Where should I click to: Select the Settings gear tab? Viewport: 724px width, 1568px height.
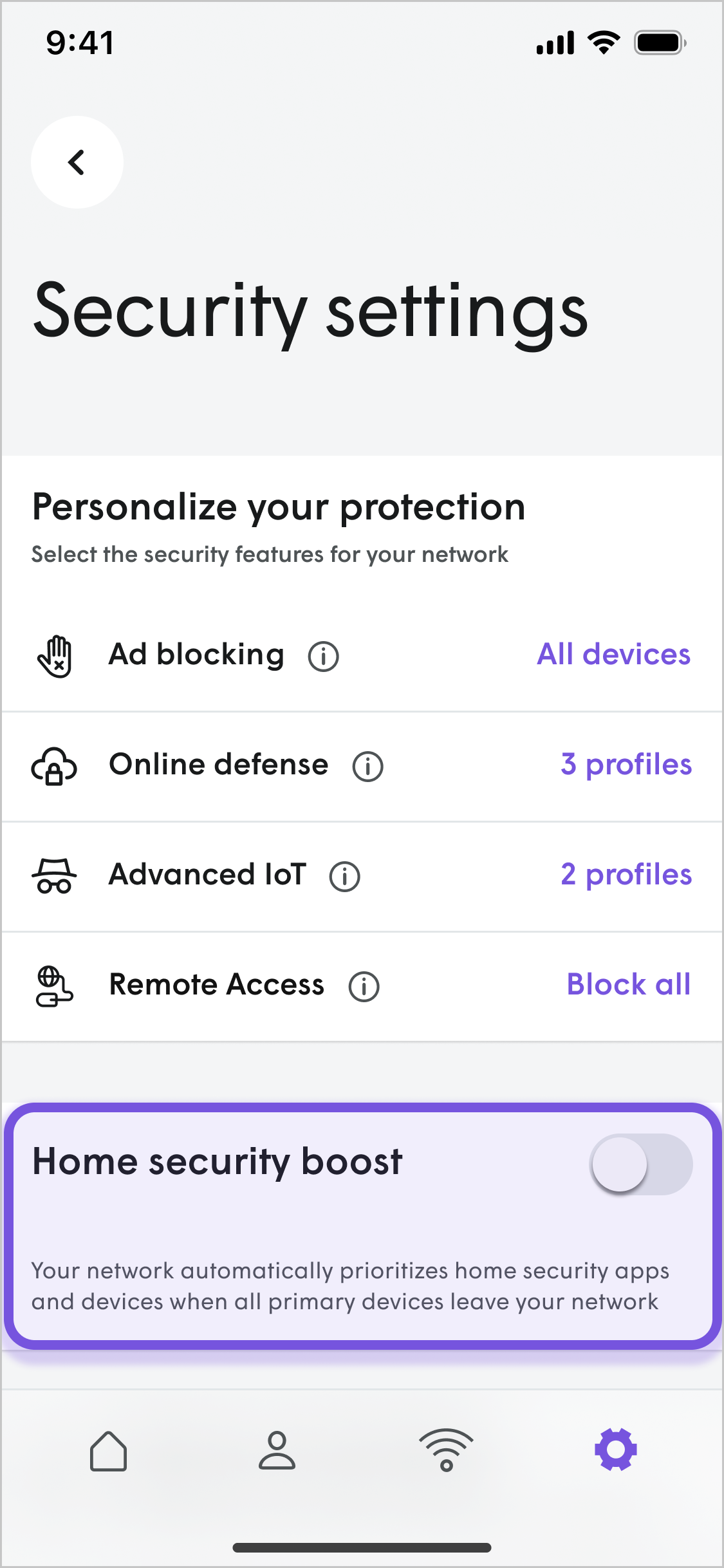(616, 1450)
